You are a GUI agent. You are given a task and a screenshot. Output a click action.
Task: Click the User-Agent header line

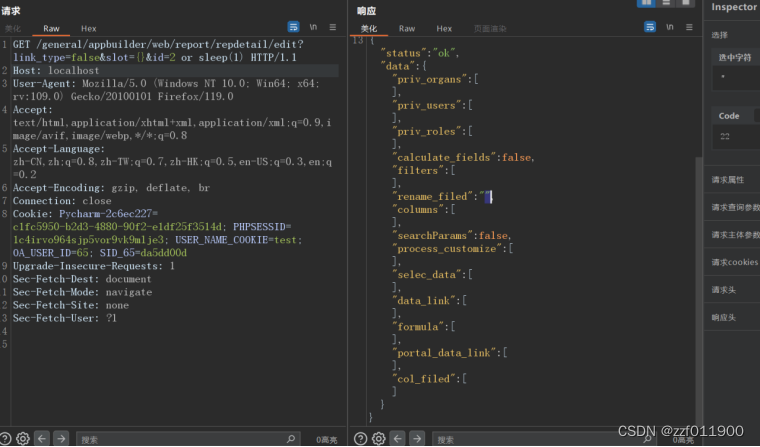(166, 90)
